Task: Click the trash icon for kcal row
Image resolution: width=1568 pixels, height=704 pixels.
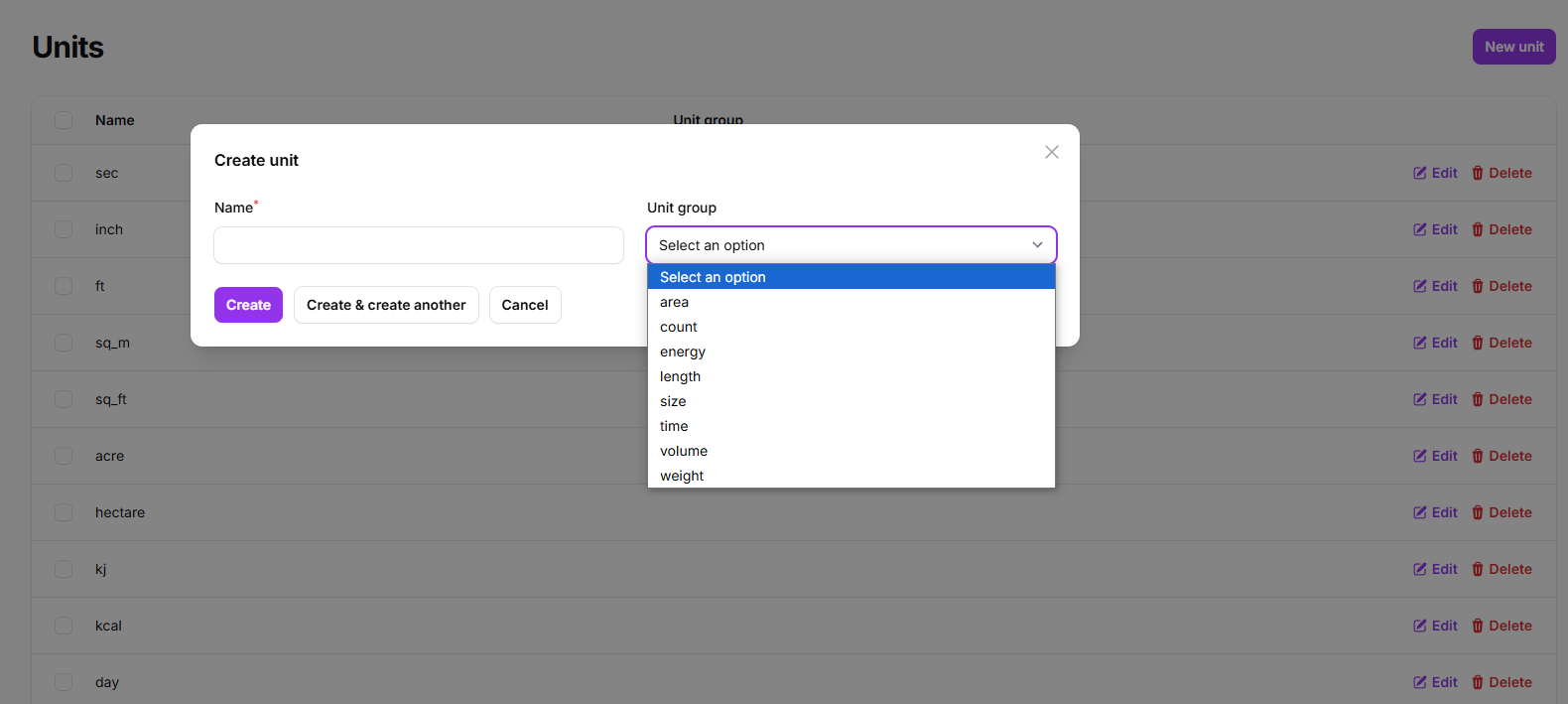Action: coord(1478,626)
